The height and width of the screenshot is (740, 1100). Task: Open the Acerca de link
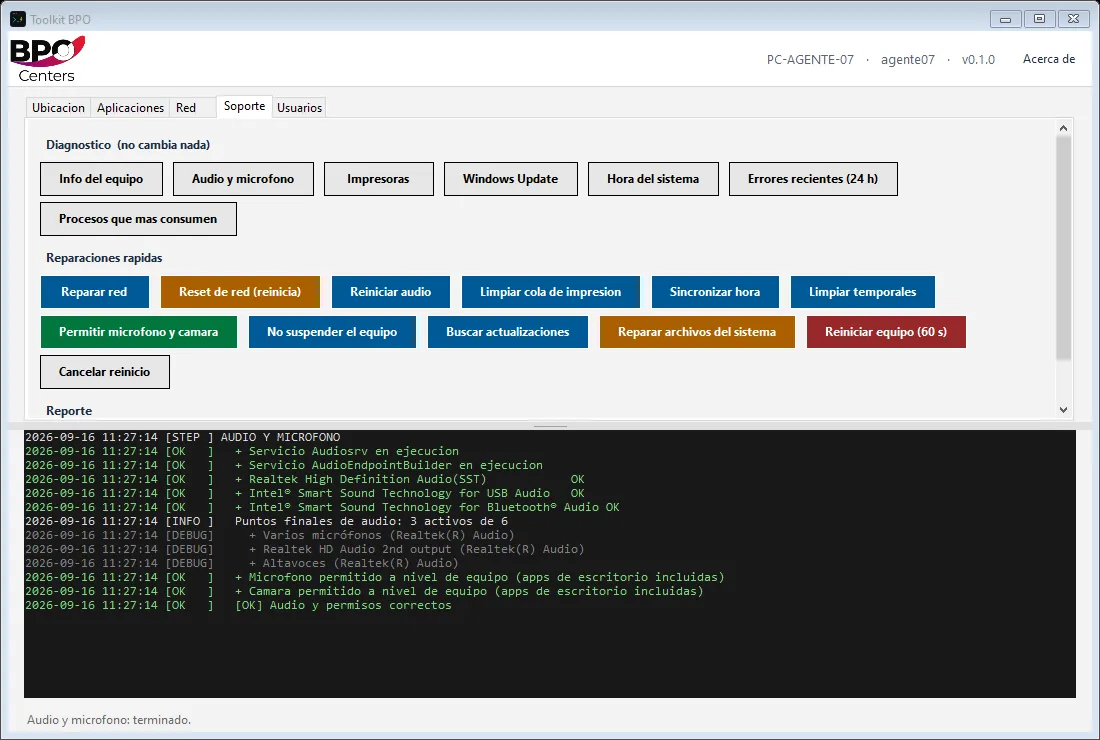[1049, 59]
